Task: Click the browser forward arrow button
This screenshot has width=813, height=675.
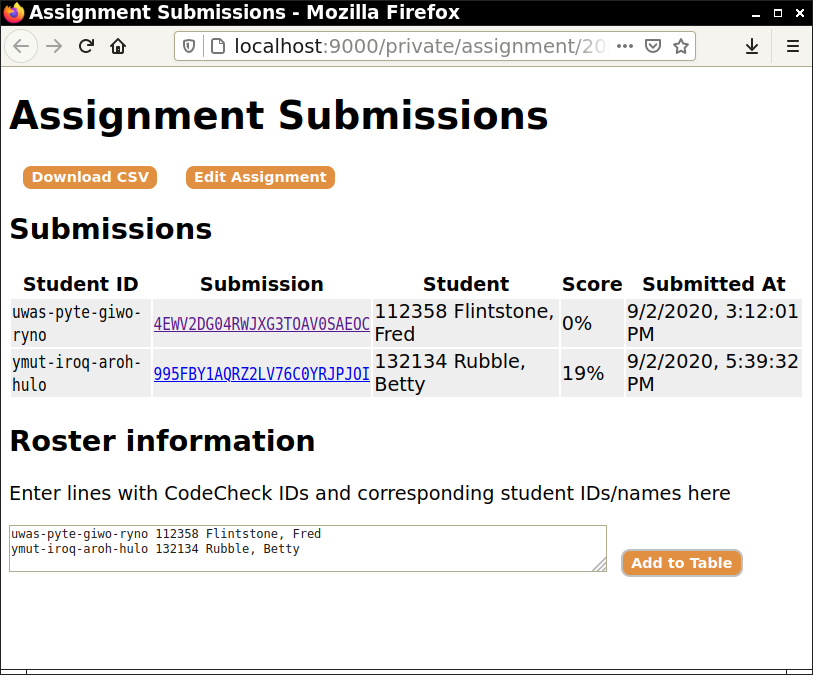Action: pos(55,47)
